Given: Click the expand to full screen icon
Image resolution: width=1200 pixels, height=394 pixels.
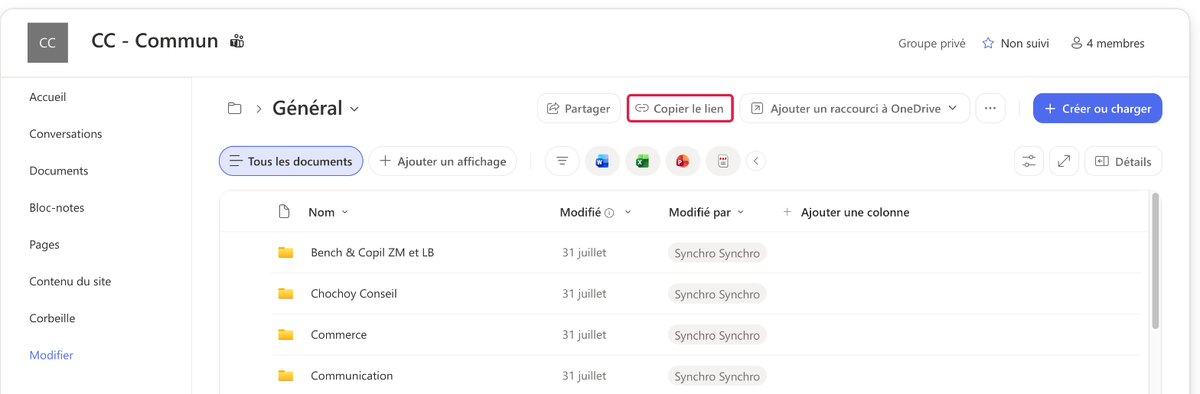Looking at the screenshot, I should (x=1064, y=161).
